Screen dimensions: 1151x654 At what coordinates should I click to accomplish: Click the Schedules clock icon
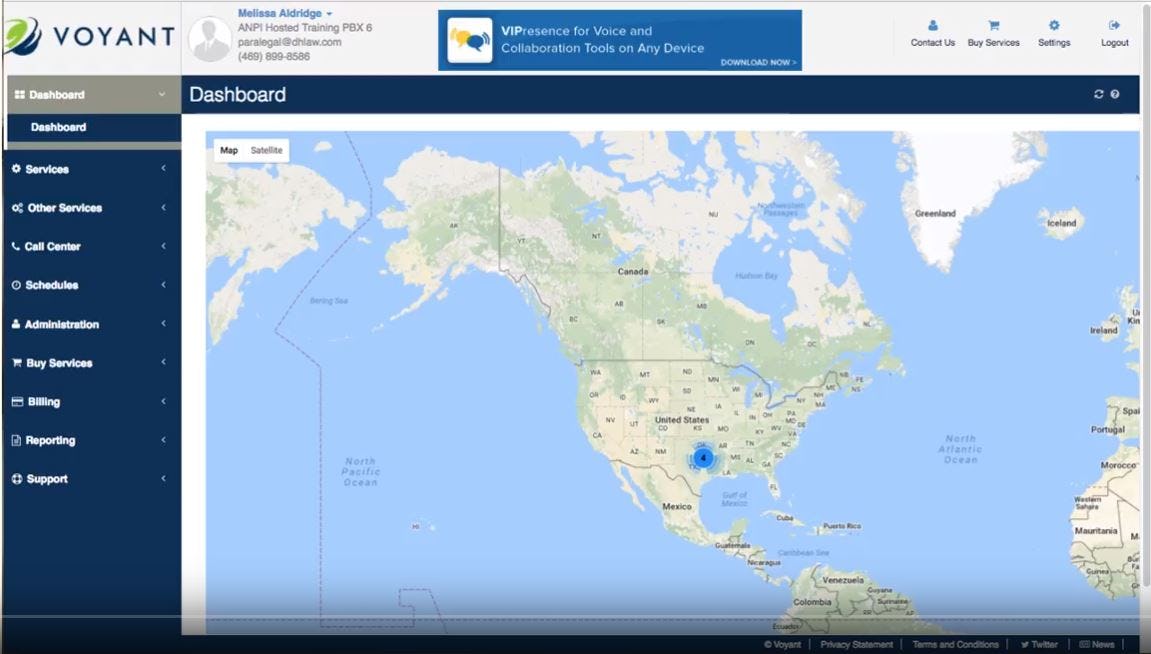point(15,285)
